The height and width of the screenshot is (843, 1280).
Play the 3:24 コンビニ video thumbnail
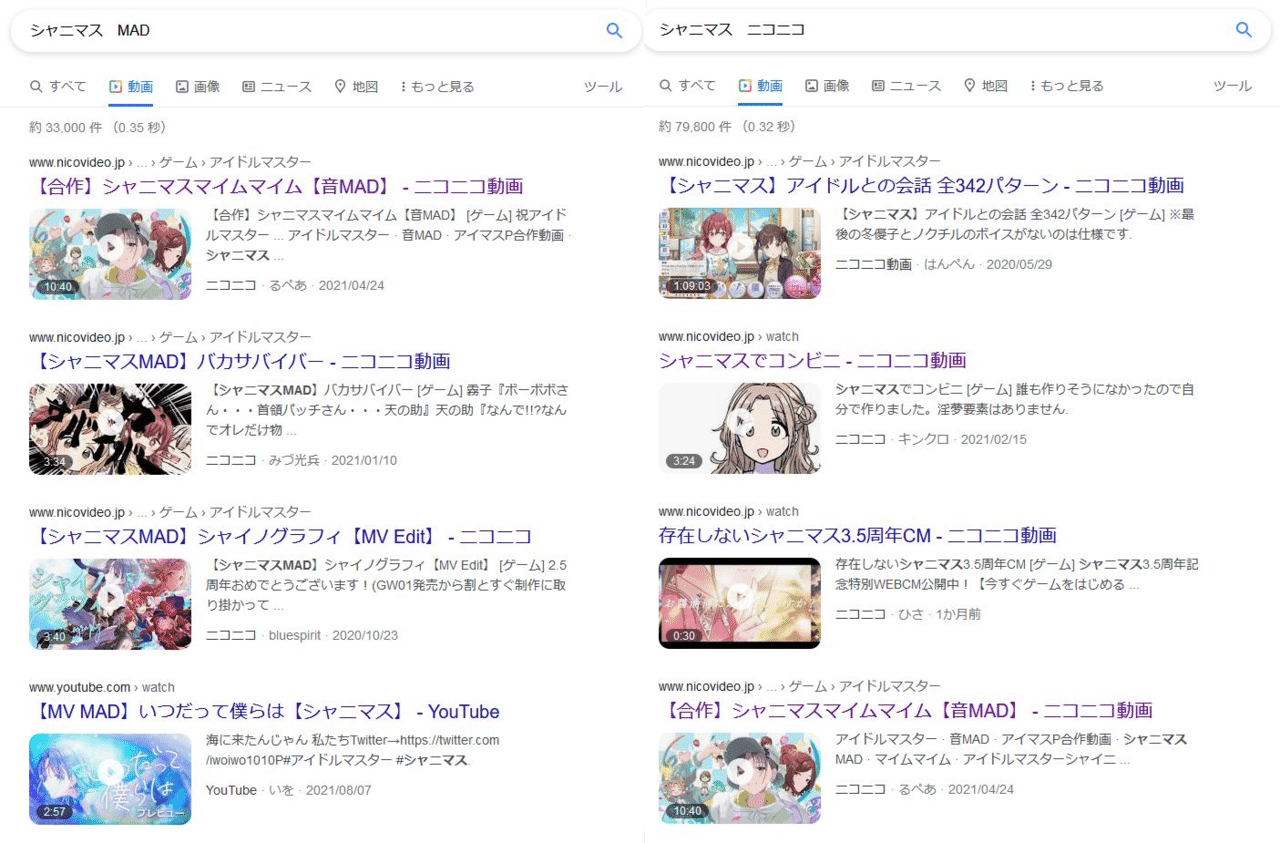click(x=739, y=427)
